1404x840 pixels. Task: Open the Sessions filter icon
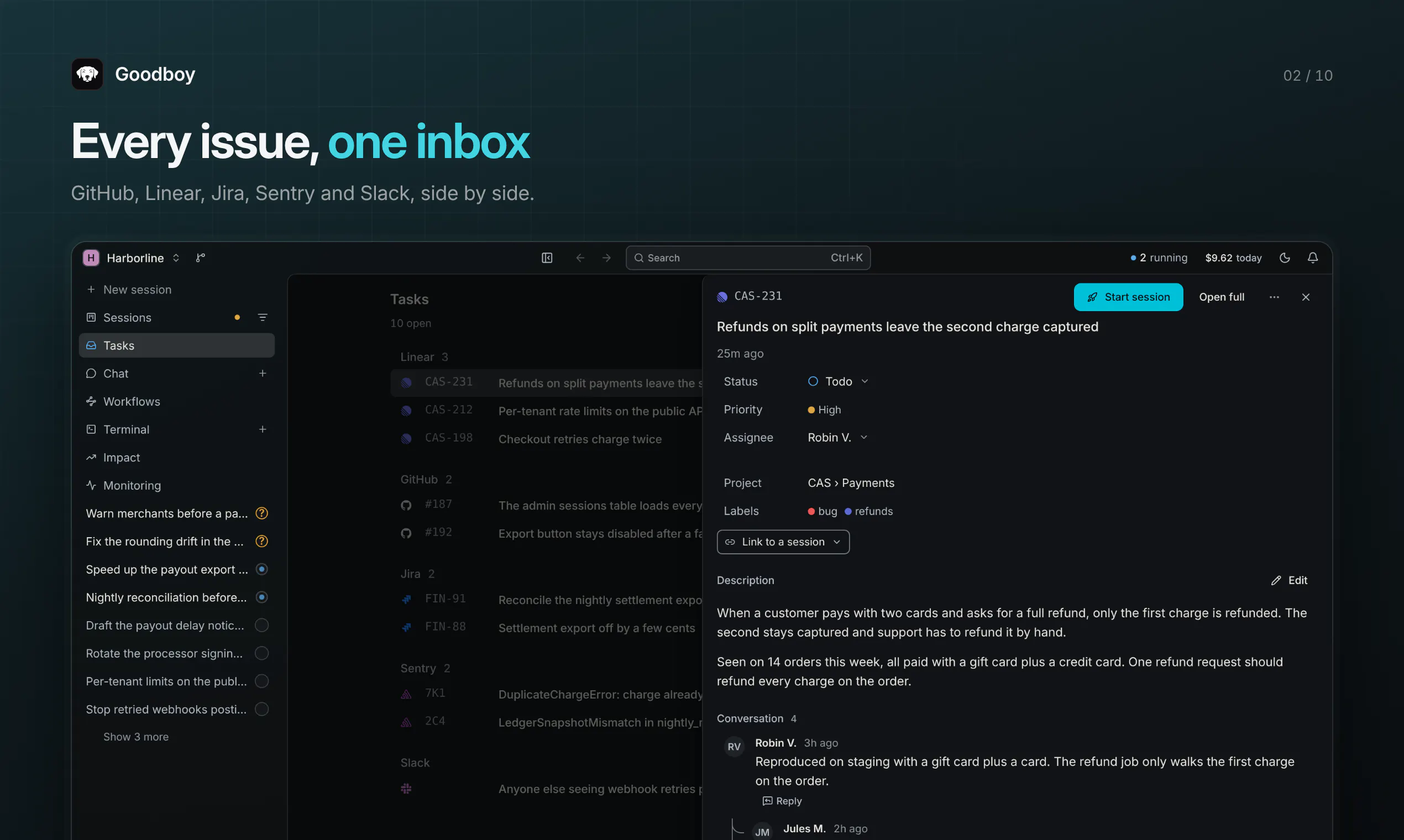click(x=262, y=318)
